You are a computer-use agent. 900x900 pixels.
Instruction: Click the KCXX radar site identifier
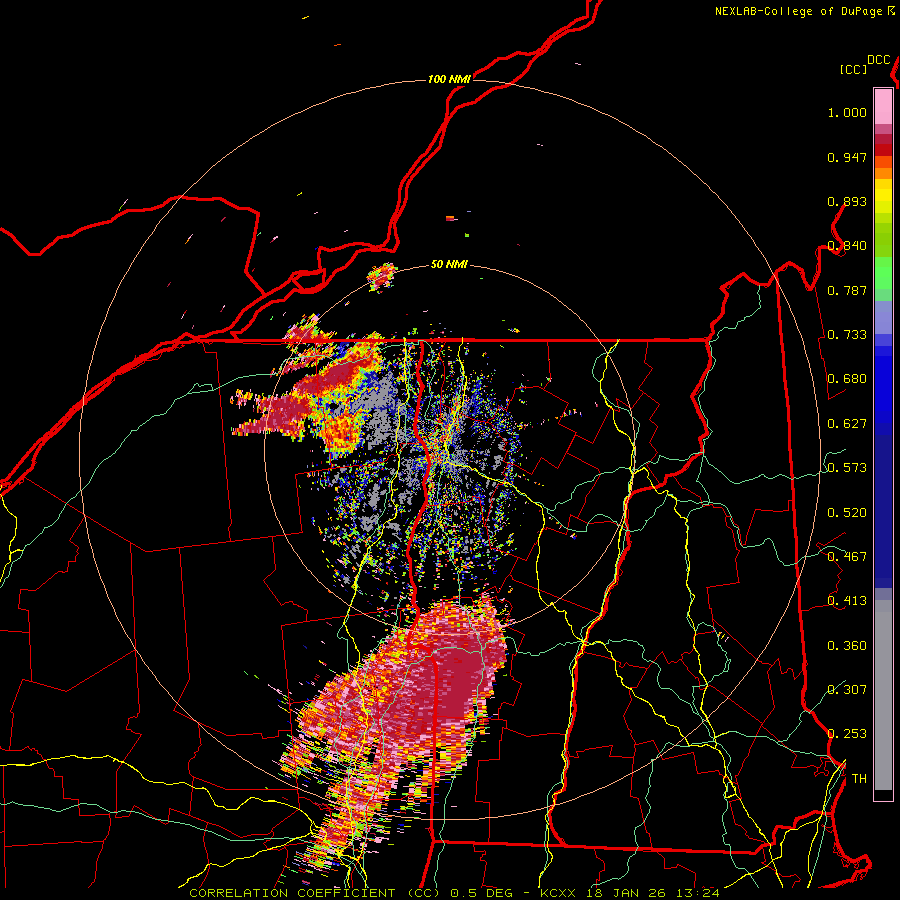click(557, 893)
